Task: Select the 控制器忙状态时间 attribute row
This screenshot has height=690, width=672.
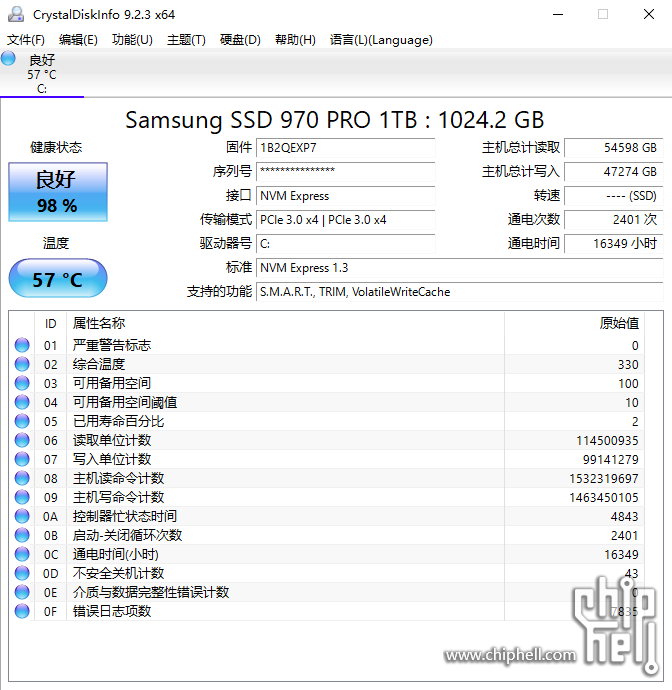Action: [327, 516]
